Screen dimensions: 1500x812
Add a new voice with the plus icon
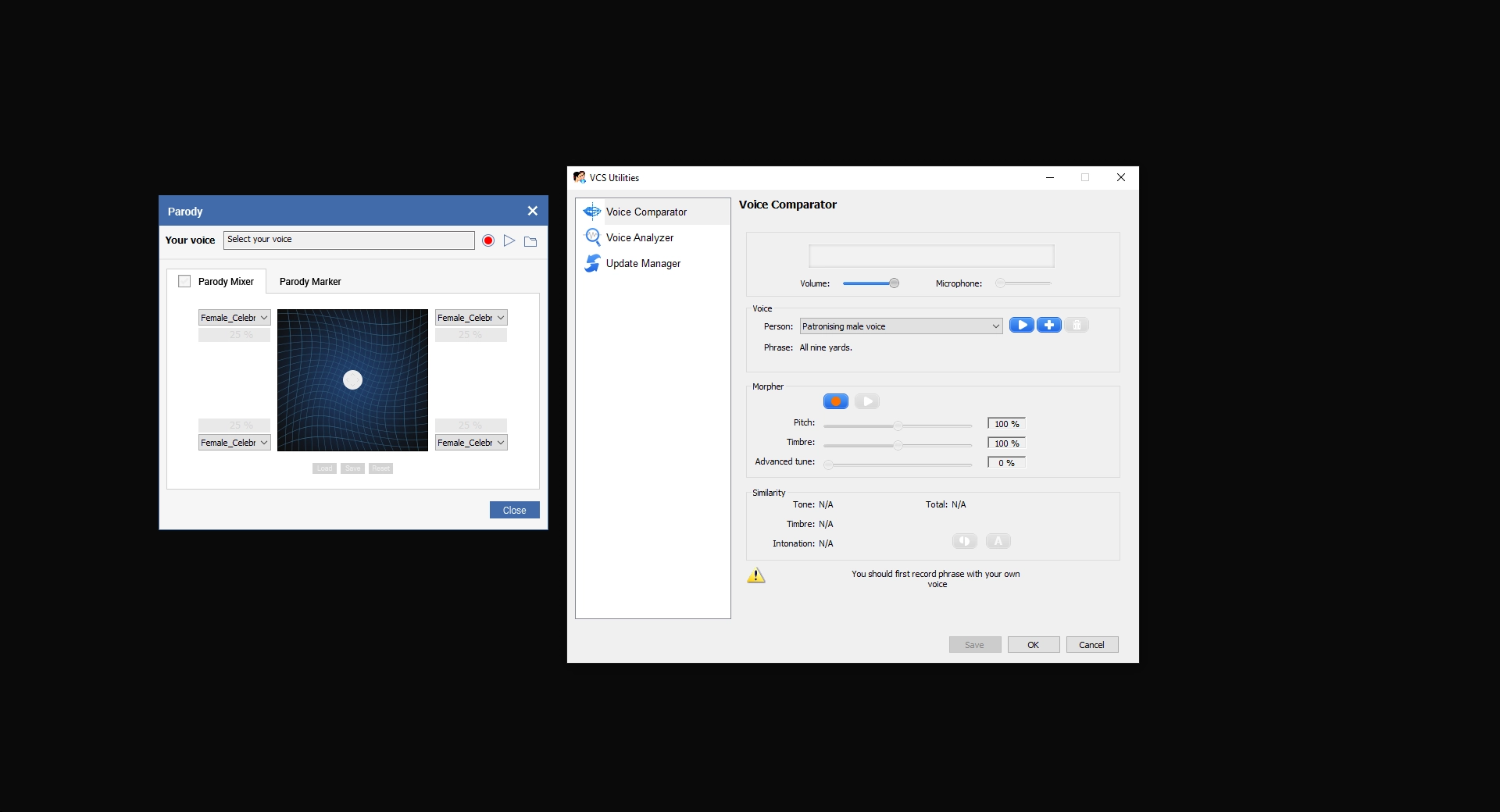[x=1048, y=325]
